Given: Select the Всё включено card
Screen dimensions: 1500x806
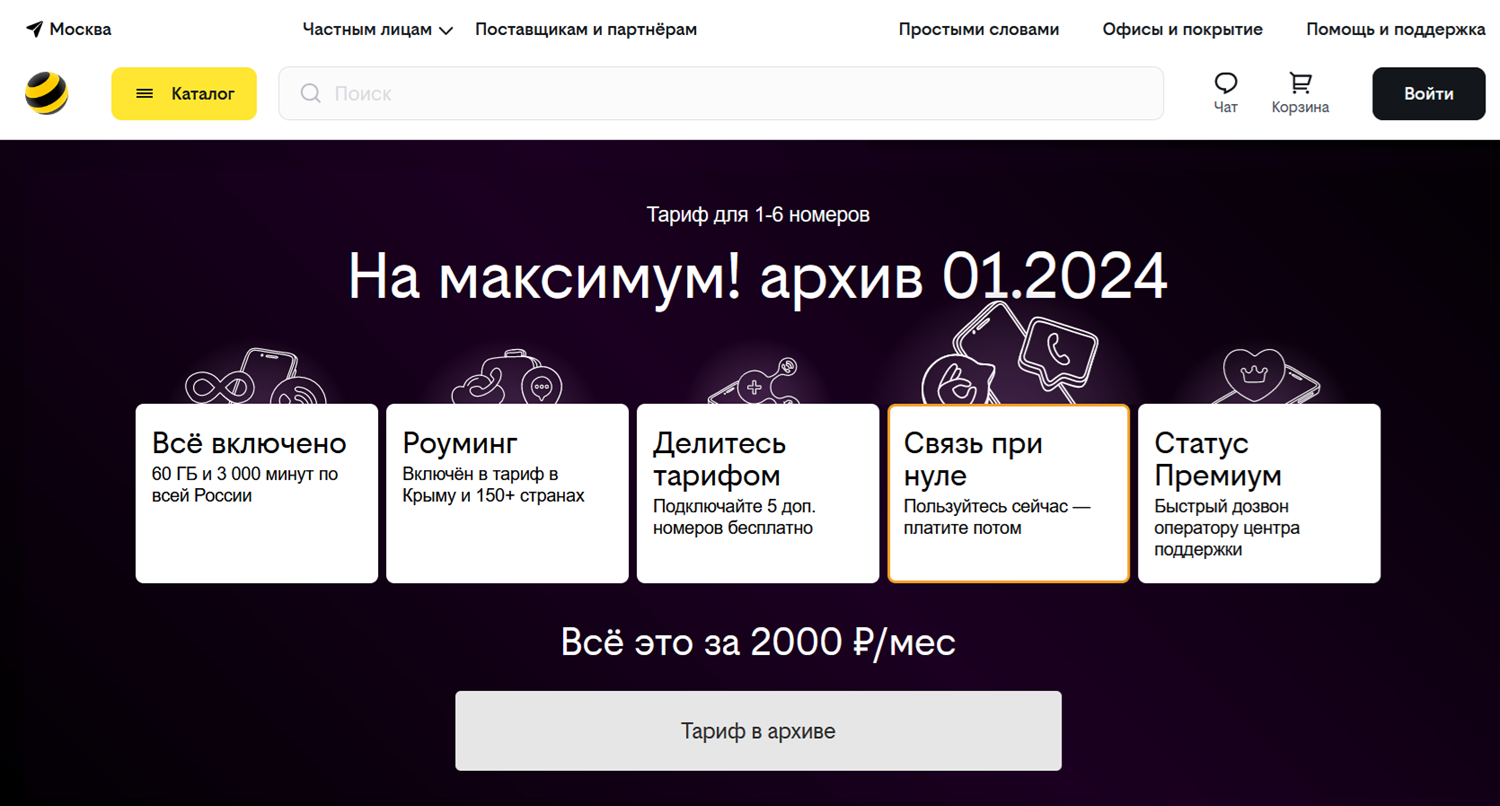Looking at the screenshot, I should (257, 493).
